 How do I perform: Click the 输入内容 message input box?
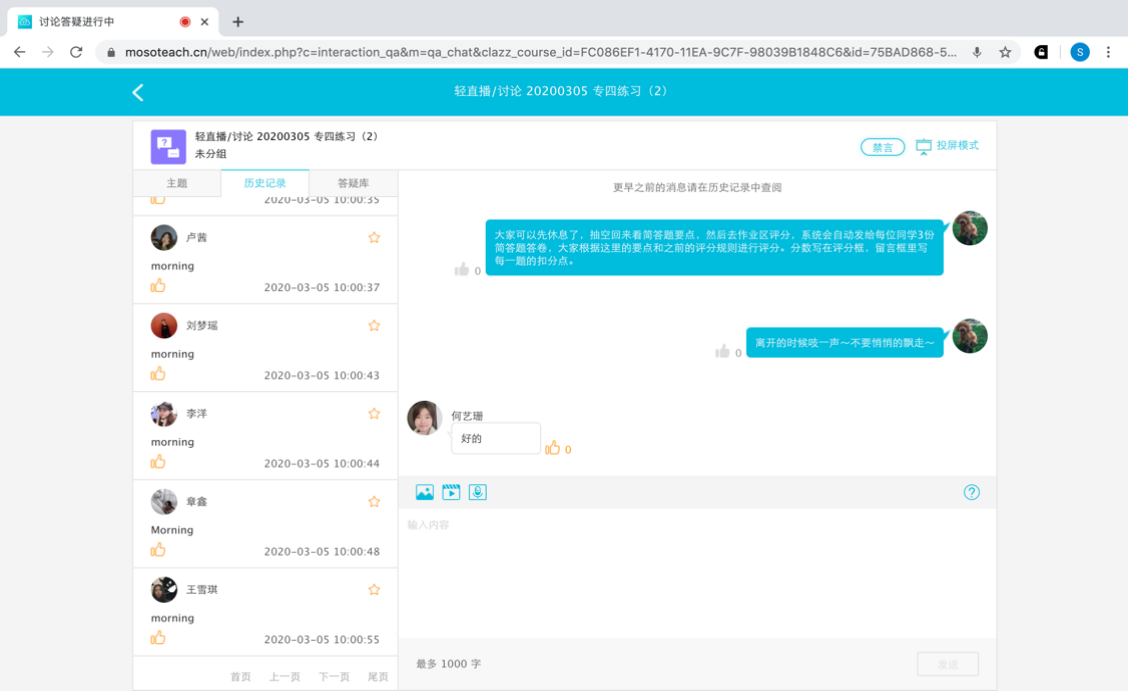pos(696,570)
